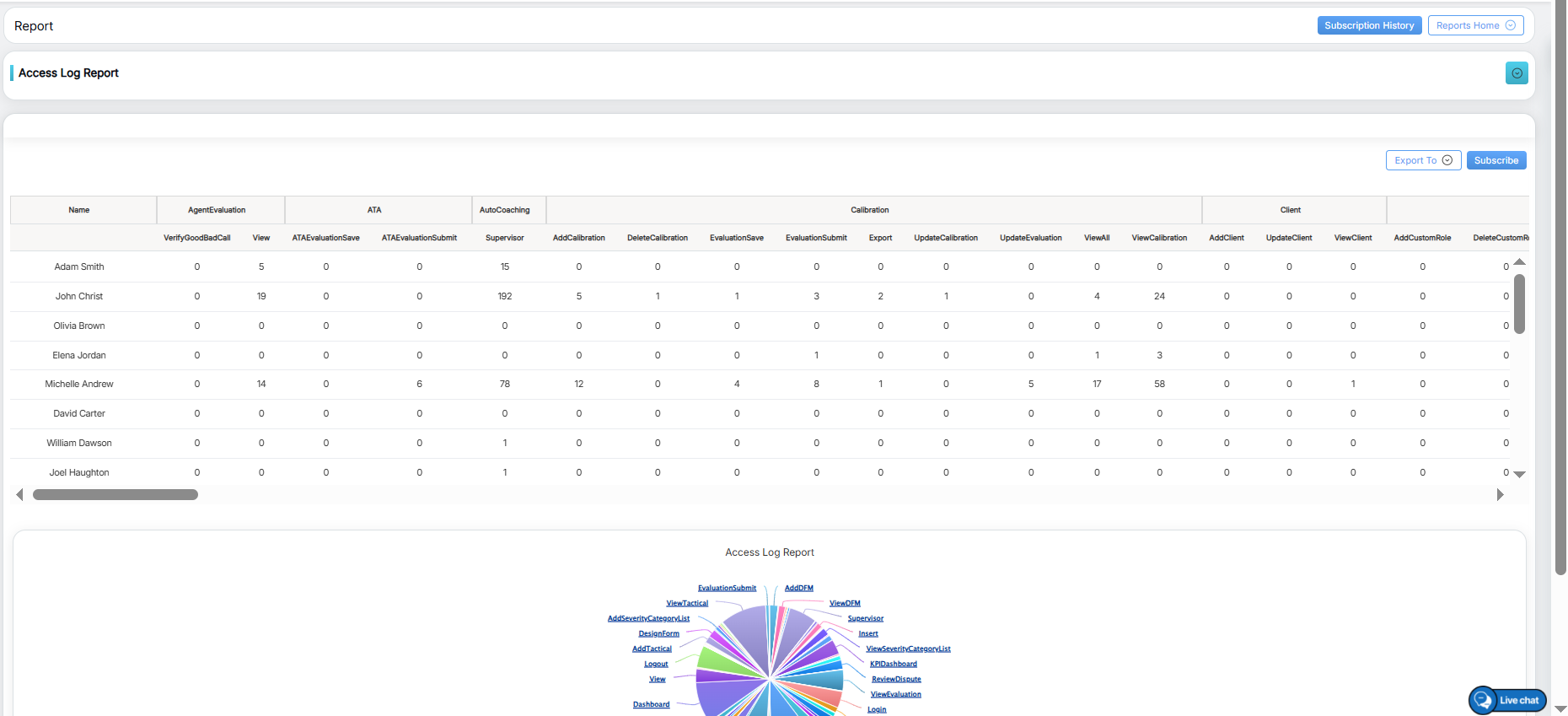1568x716 pixels.
Task: Expand the Export To dropdown
Action: [x=1423, y=160]
